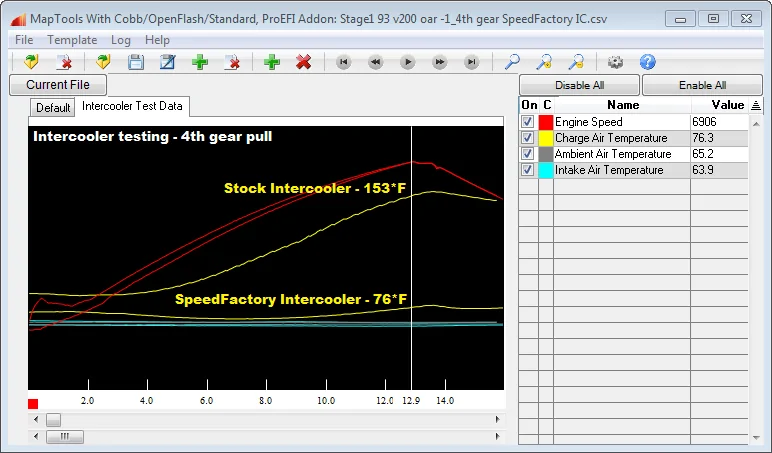Screen dimensions: 772x453
Task: Click the lower horizontal scrollbar thumb with grip
Action: coord(64,436)
